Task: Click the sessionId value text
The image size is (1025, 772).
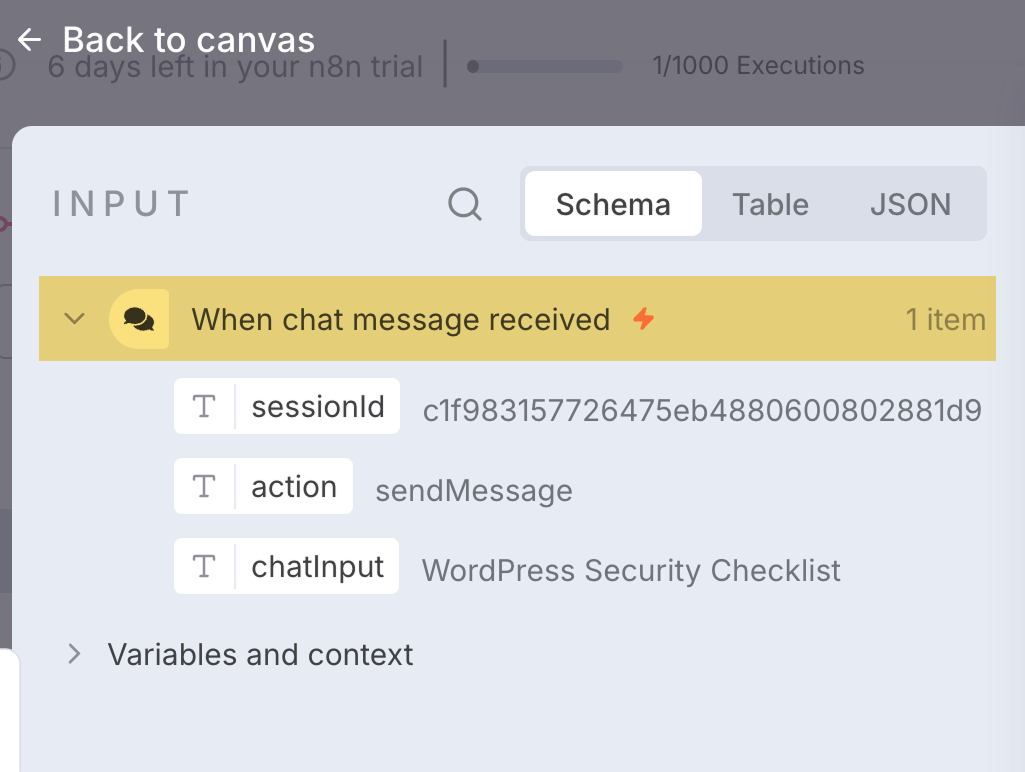Action: coord(702,411)
